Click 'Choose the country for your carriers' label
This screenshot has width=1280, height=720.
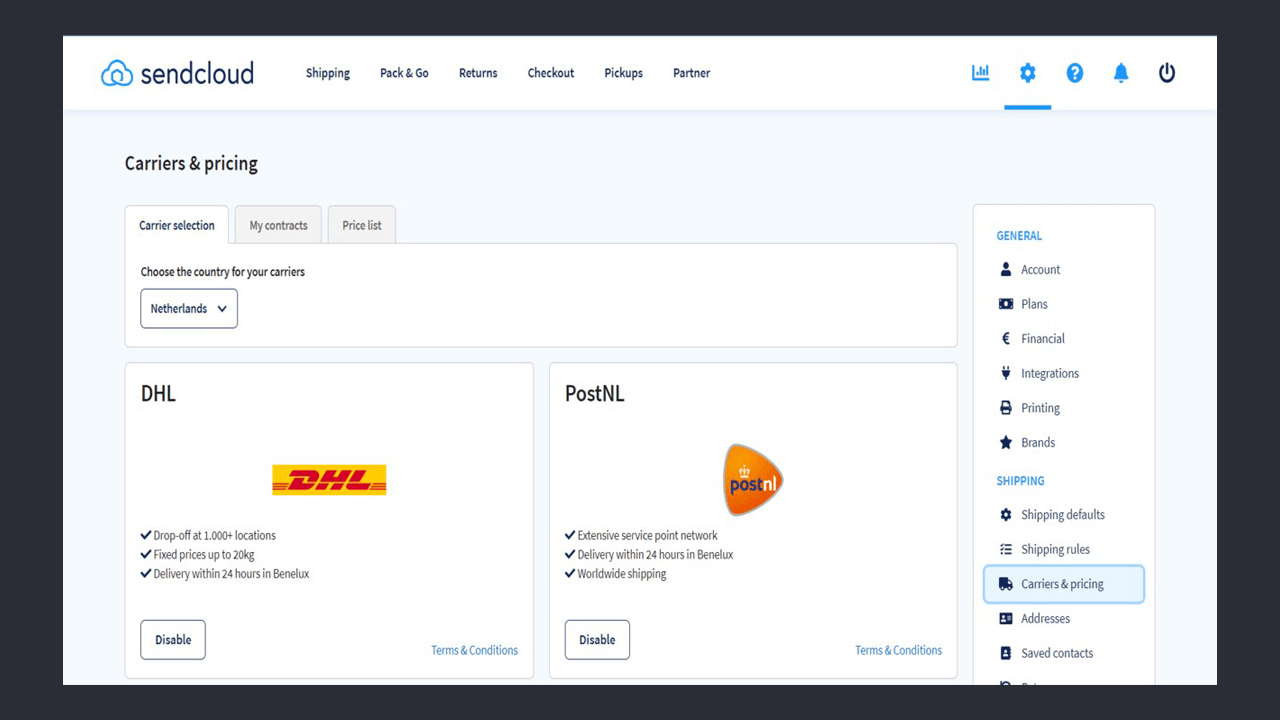[x=223, y=272]
